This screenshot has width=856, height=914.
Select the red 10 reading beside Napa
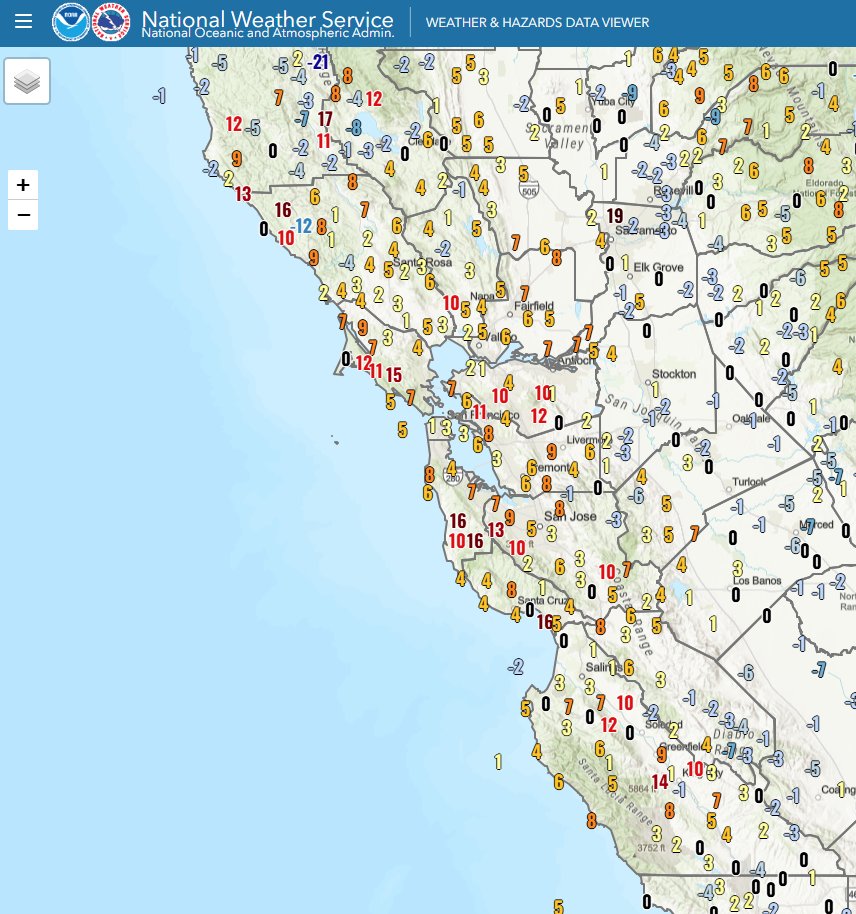[x=451, y=303]
